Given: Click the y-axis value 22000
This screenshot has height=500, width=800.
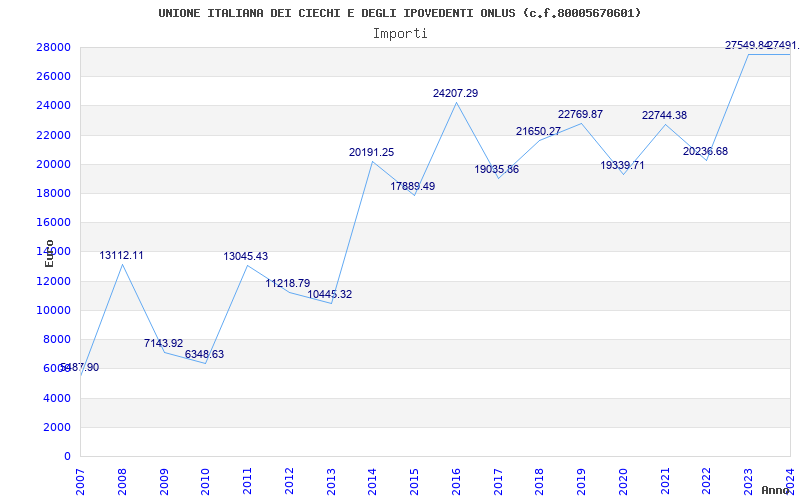Looking at the screenshot, I should coord(53,135).
